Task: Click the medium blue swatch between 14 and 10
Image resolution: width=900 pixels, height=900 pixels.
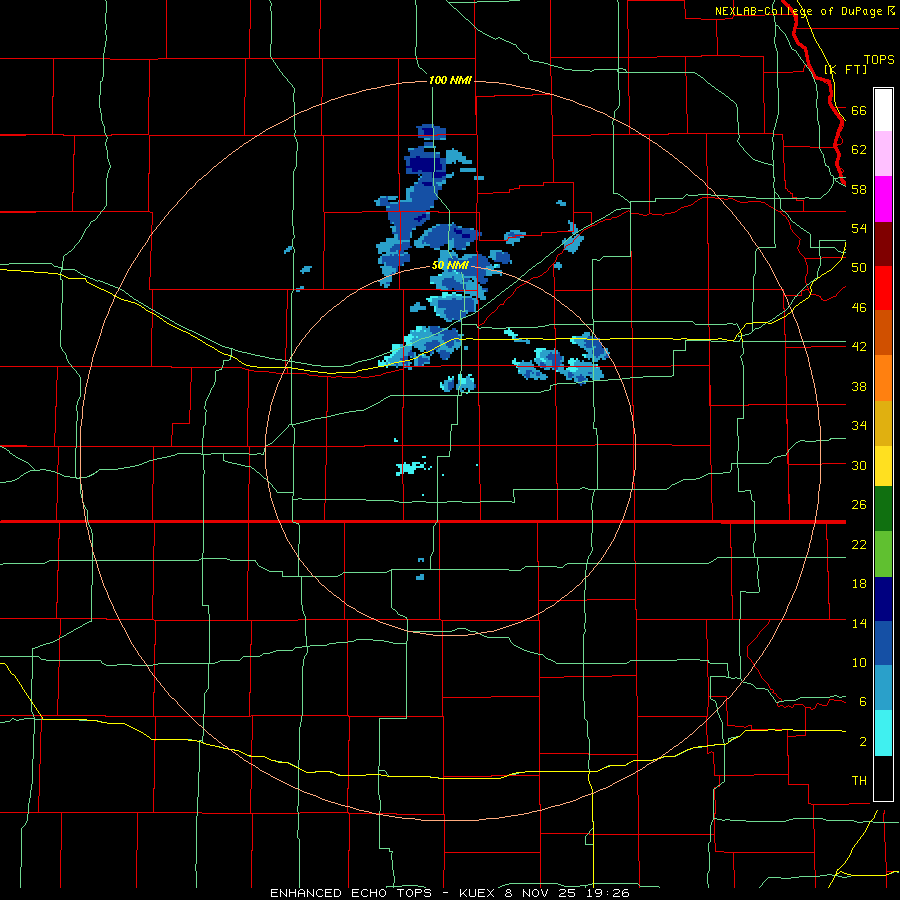Action: (883, 643)
